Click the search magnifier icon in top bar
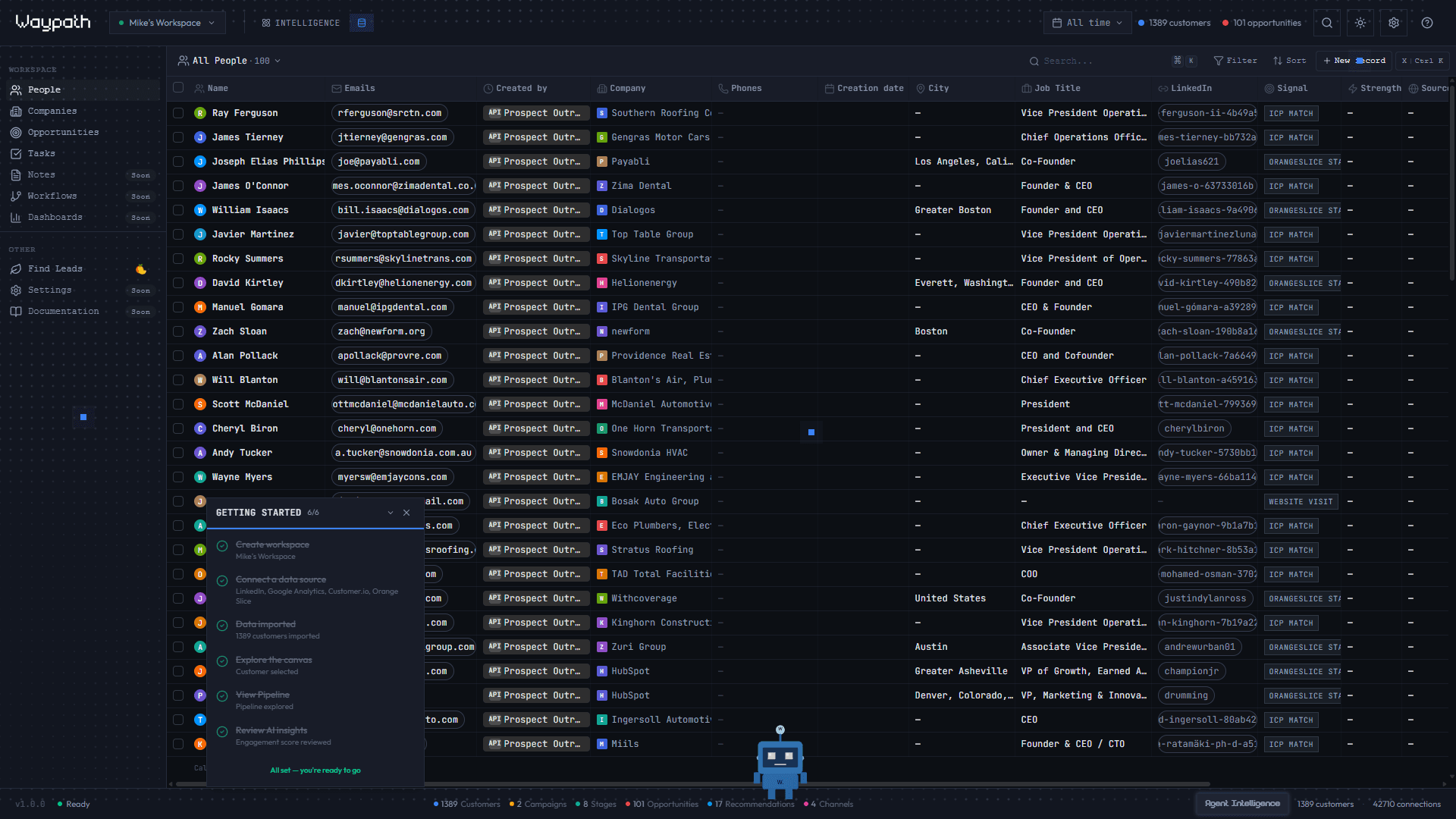 tap(1327, 23)
